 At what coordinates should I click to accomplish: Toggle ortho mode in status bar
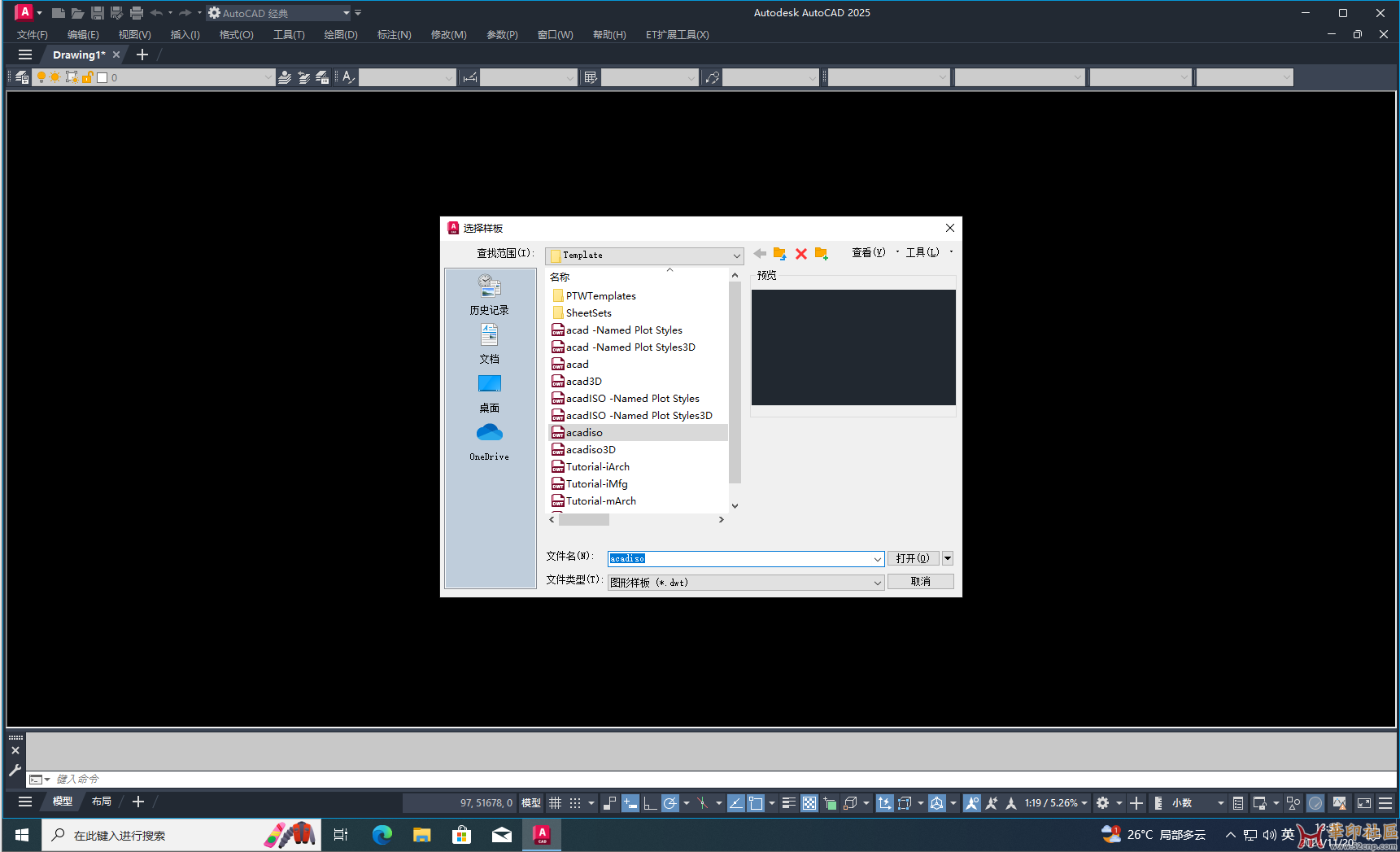[x=649, y=803]
